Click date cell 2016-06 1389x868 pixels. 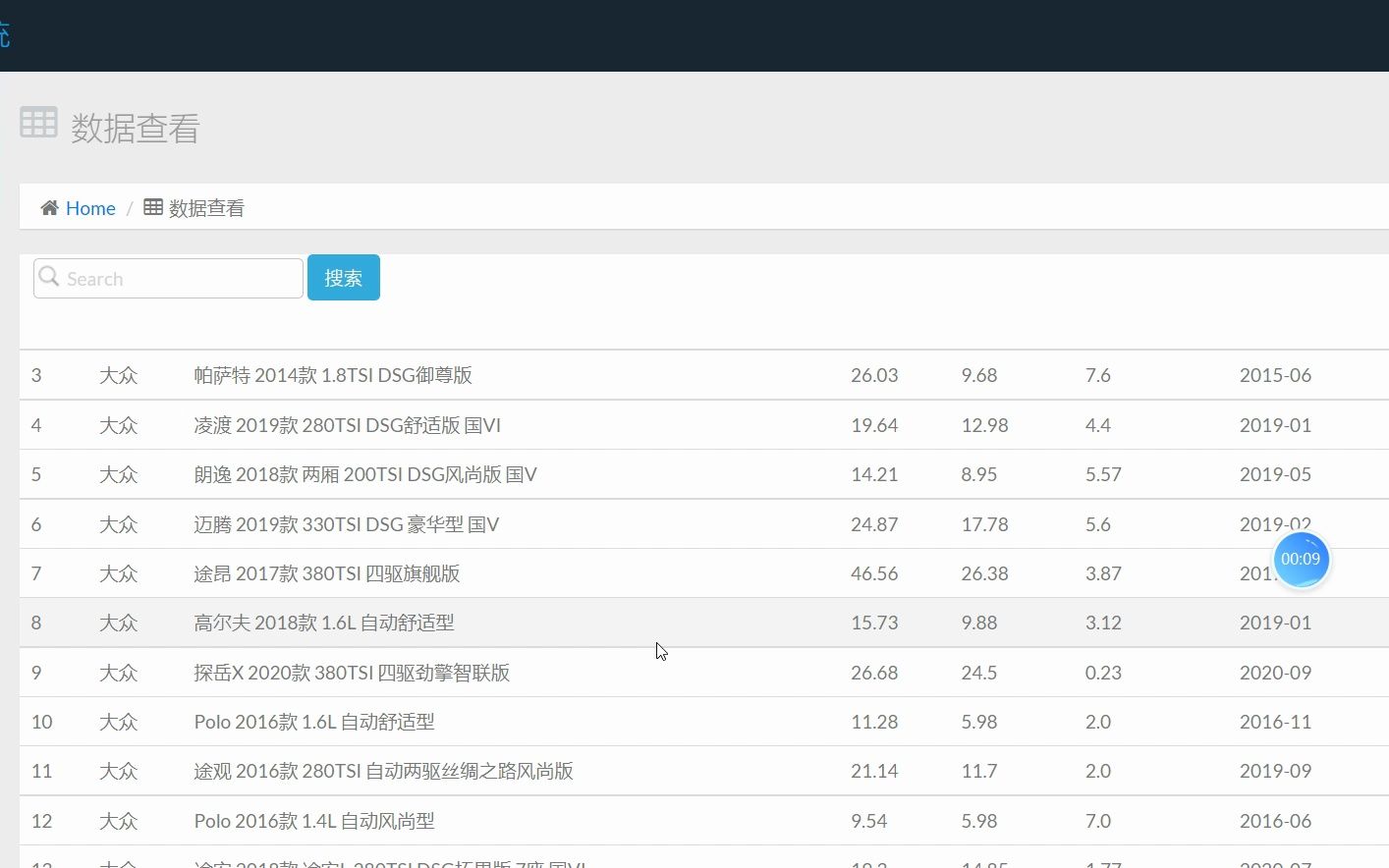[1275, 821]
